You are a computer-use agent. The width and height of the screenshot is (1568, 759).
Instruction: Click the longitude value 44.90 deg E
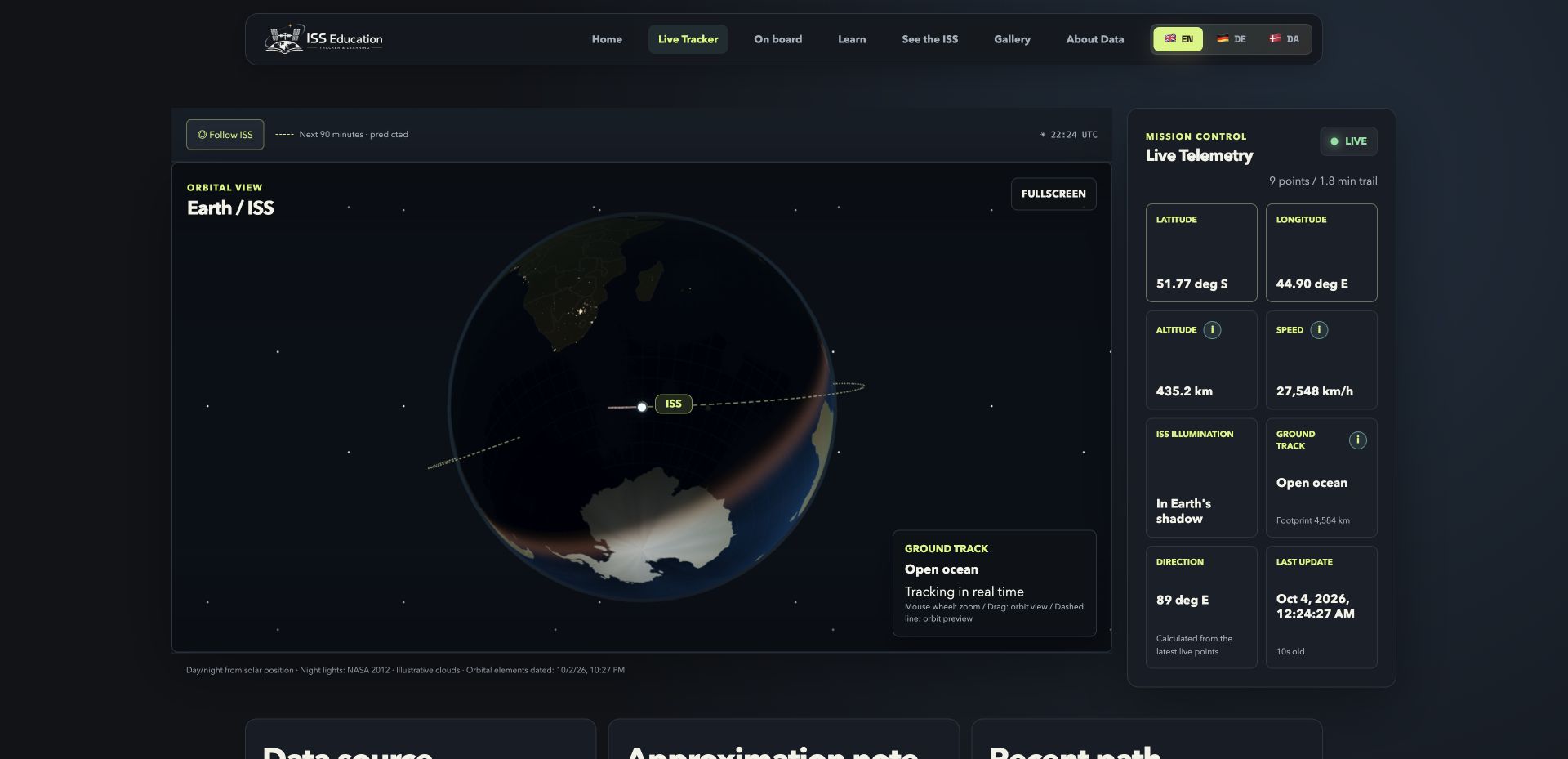click(1312, 284)
